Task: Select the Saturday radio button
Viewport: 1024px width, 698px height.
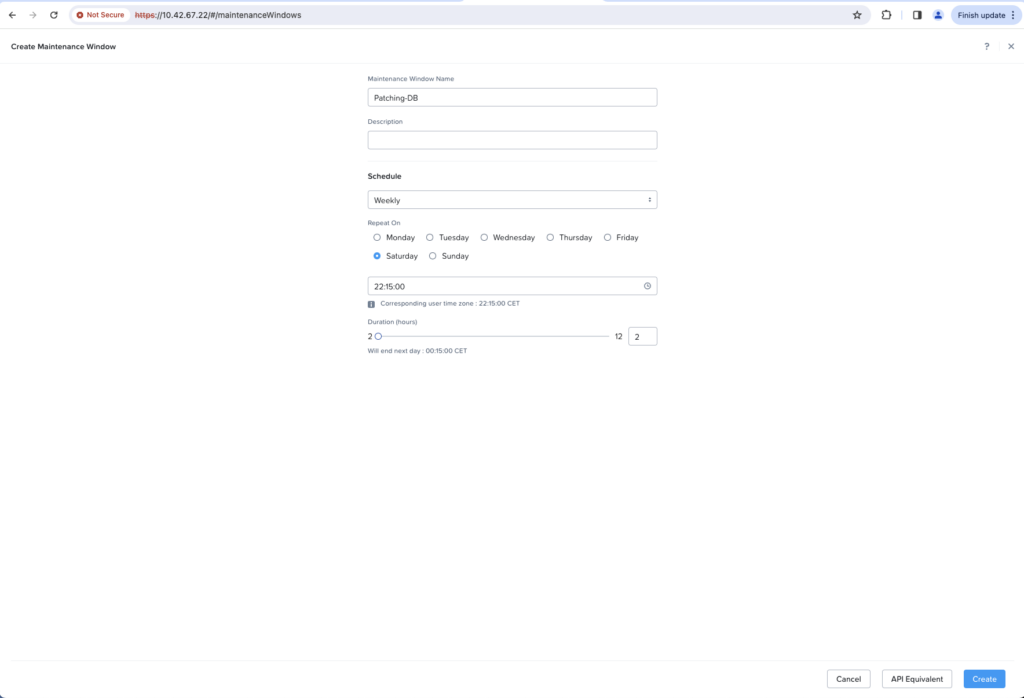Action: click(377, 256)
